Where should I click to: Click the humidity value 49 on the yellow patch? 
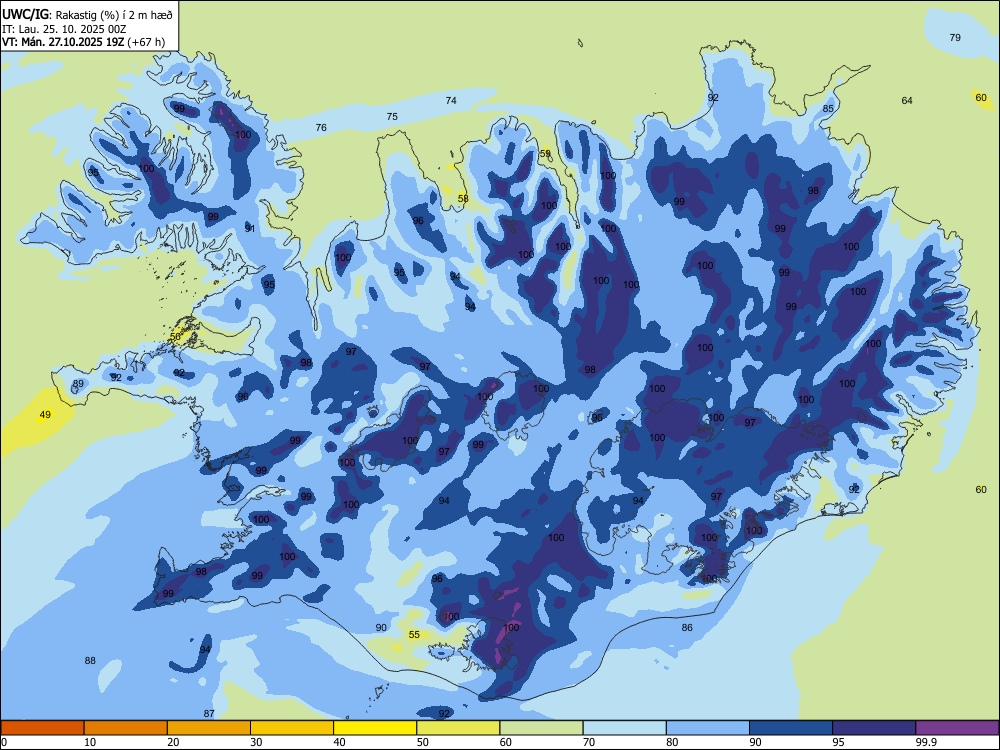(x=45, y=415)
